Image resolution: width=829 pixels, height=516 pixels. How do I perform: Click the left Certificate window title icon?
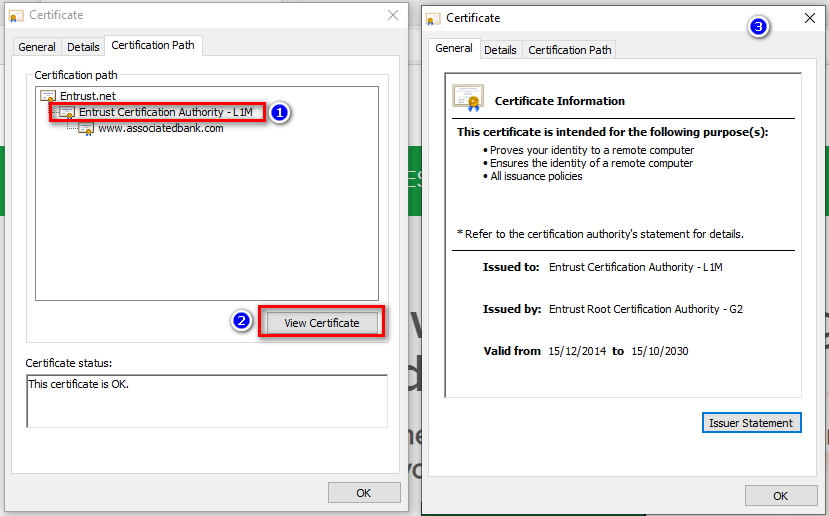click(16, 16)
